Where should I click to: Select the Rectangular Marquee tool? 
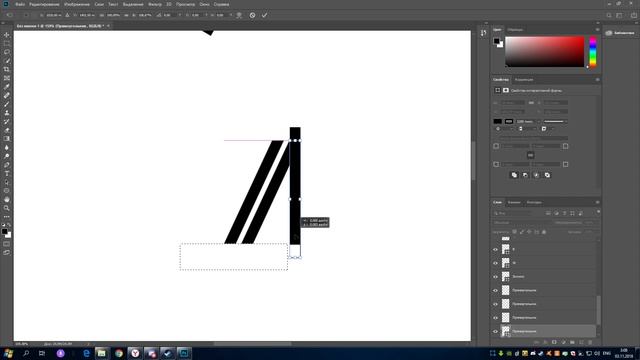pos(7,44)
